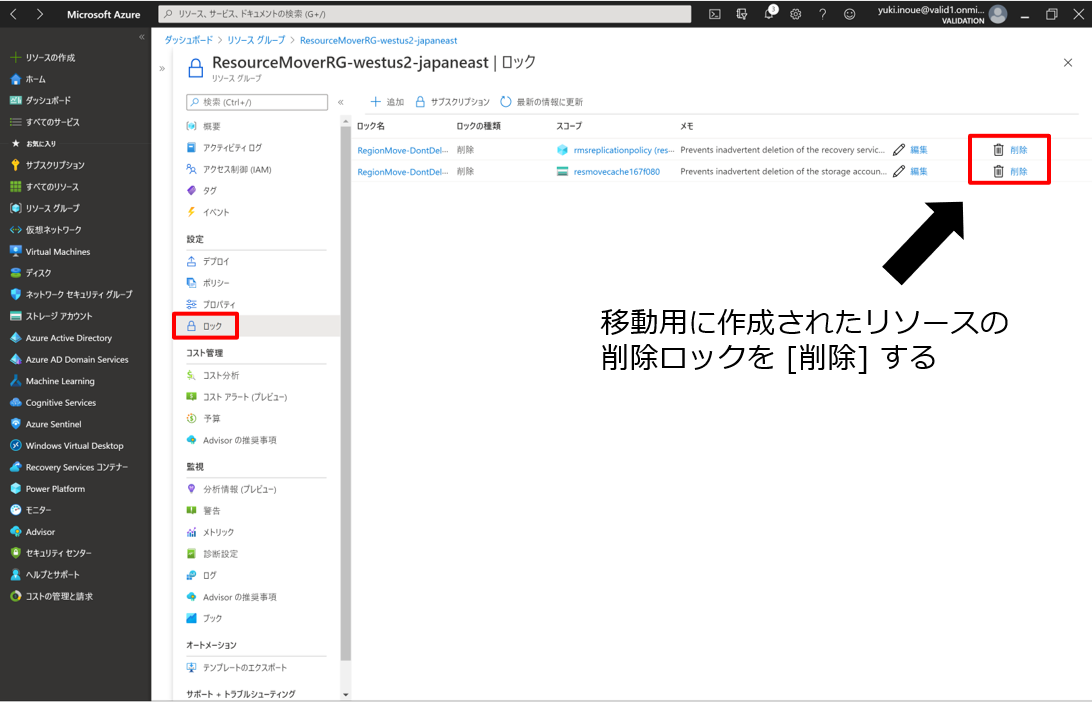Open 概要 in resource menu
Viewport: 1092px width, 702px height.
203,126
